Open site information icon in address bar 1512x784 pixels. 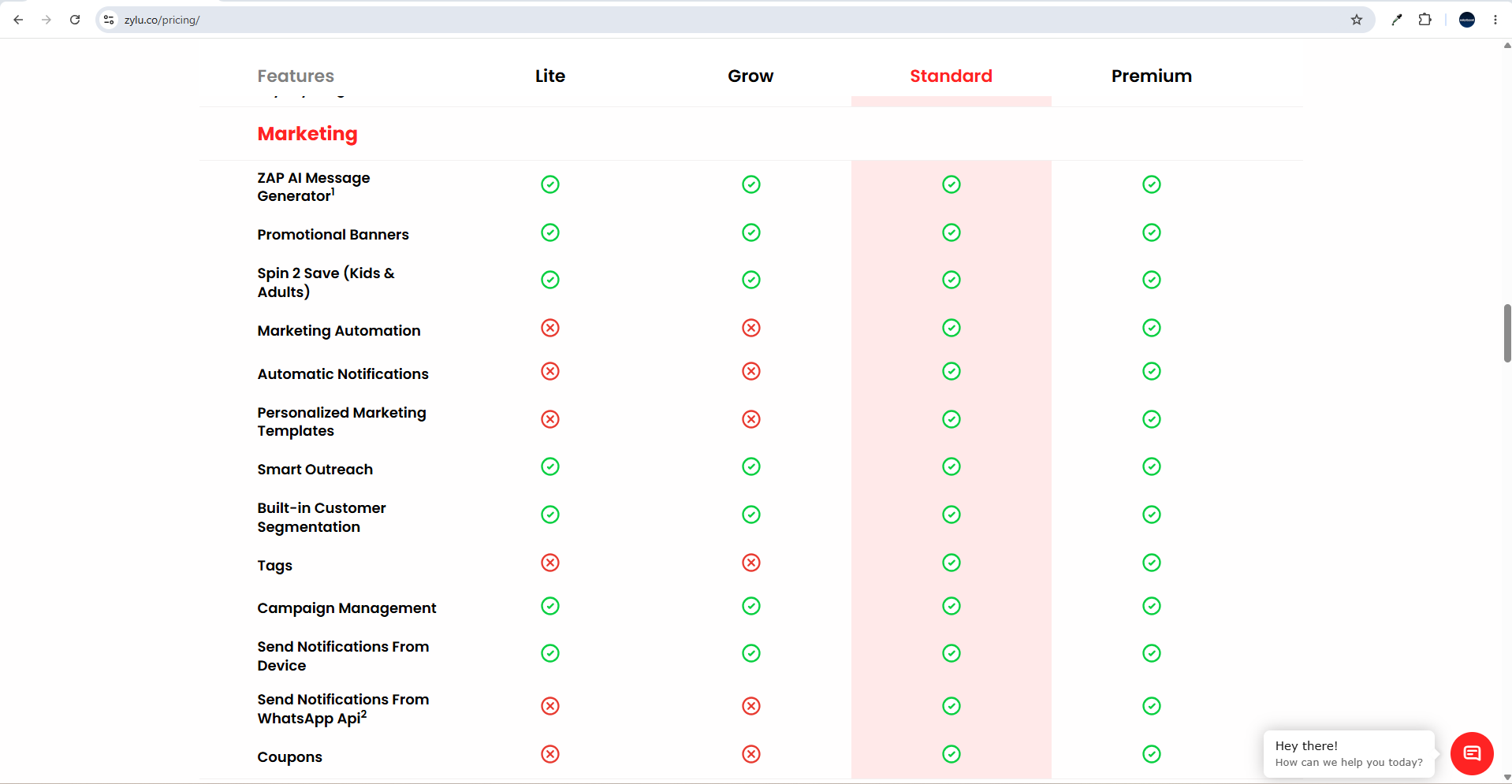tap(110, 20)
